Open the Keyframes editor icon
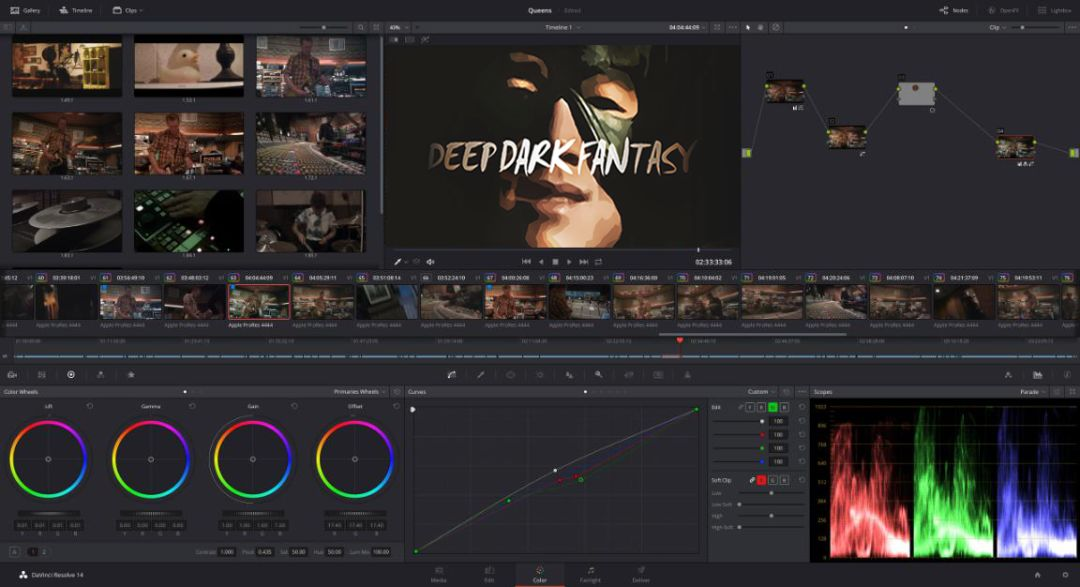The image size is (1080, 587). click(1008, 375)
